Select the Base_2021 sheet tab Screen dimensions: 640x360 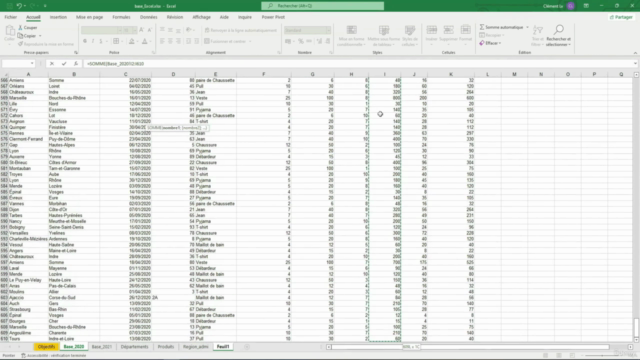[102, 347]
